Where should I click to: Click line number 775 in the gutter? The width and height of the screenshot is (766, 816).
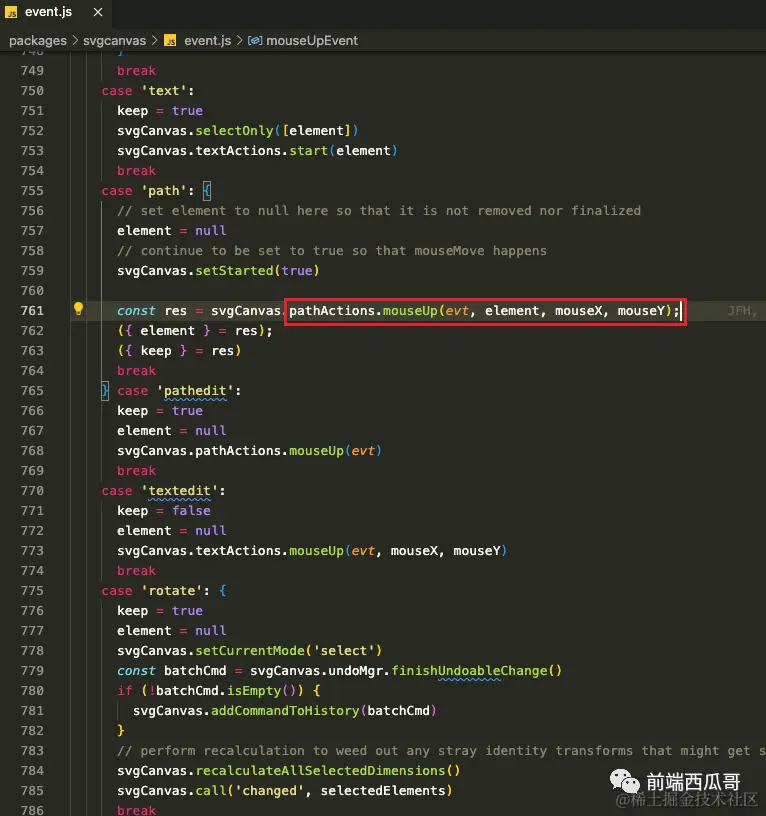tap(32, 591)
